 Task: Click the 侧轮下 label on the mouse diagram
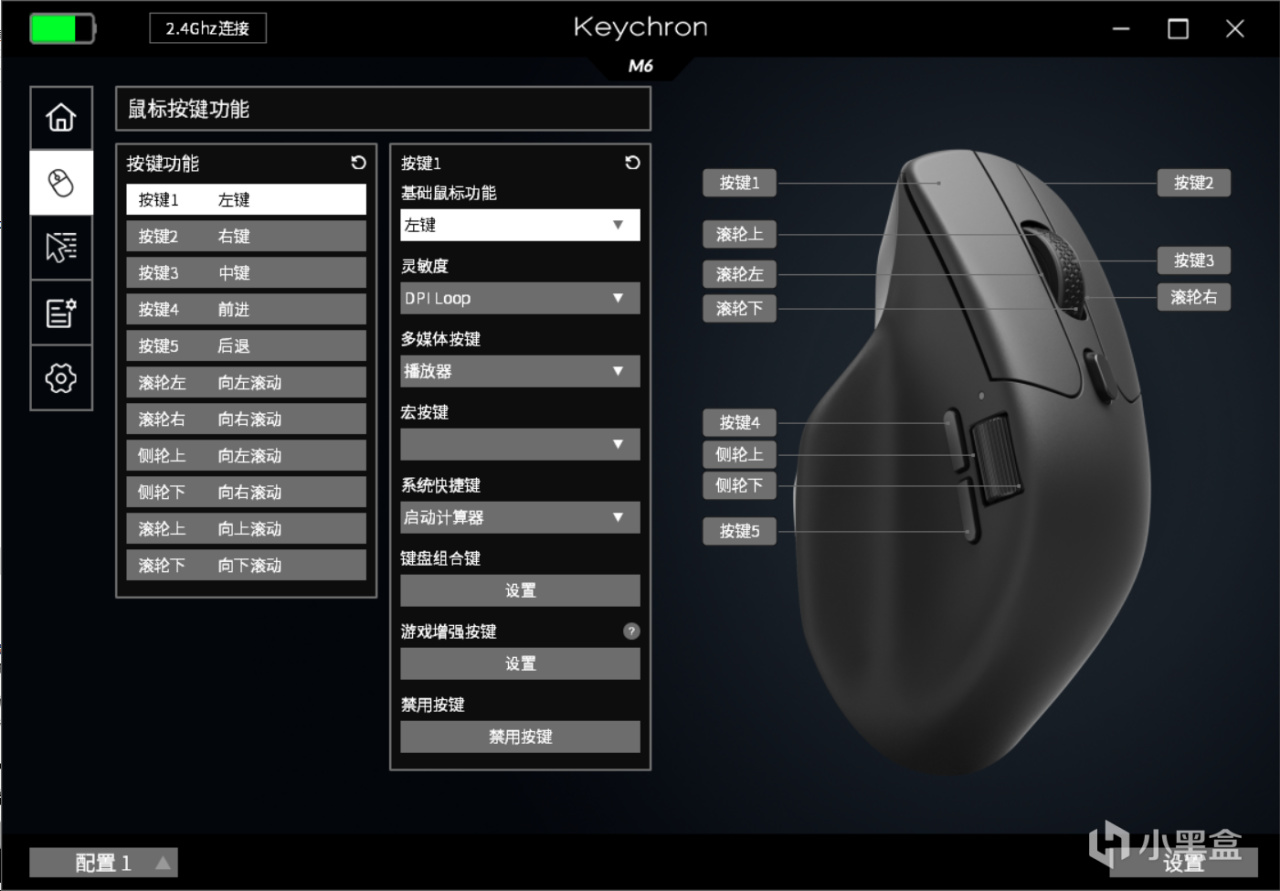click(x=740, y=486)
